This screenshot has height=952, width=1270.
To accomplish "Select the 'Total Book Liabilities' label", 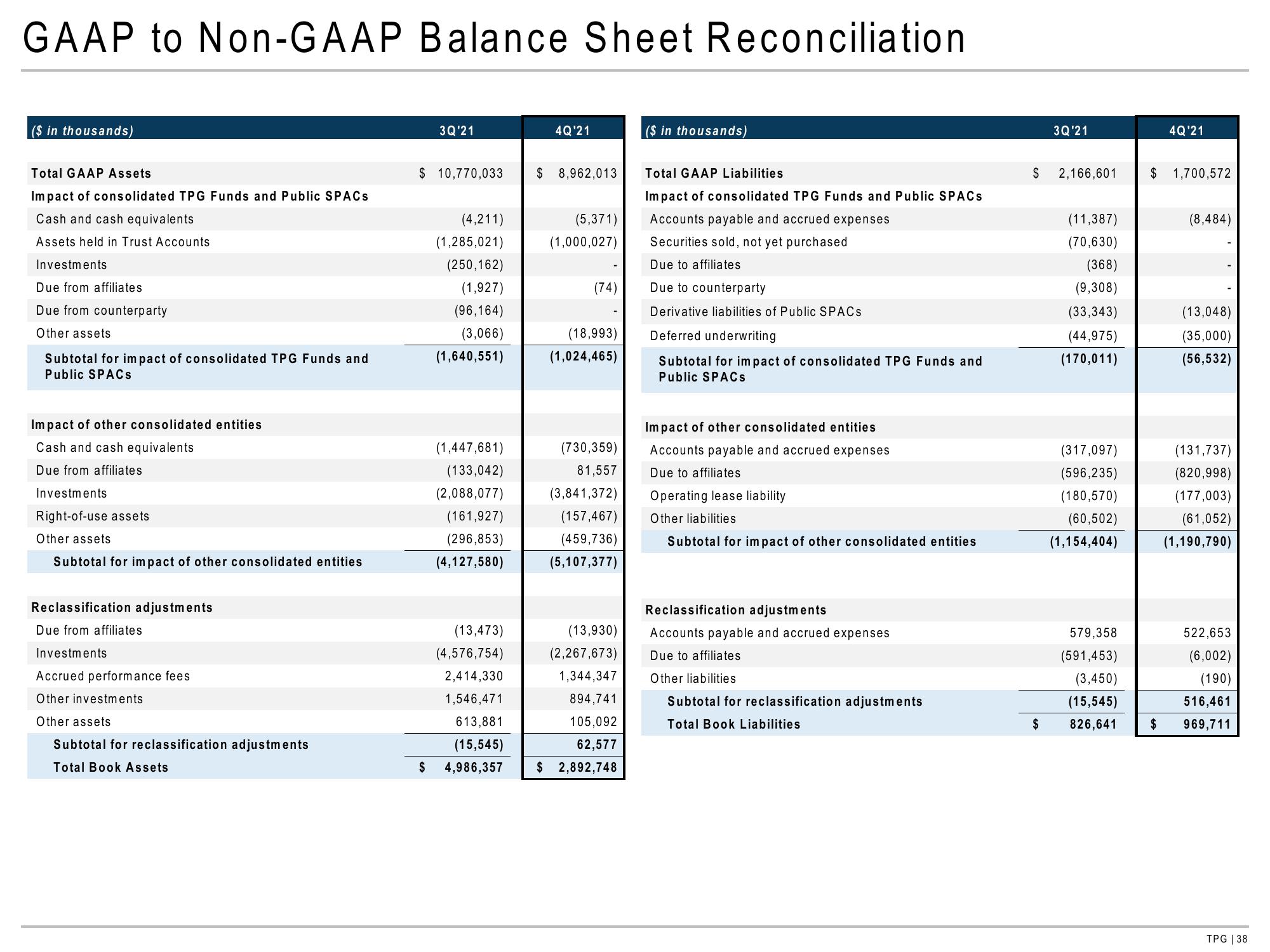I will coord(734,724).
